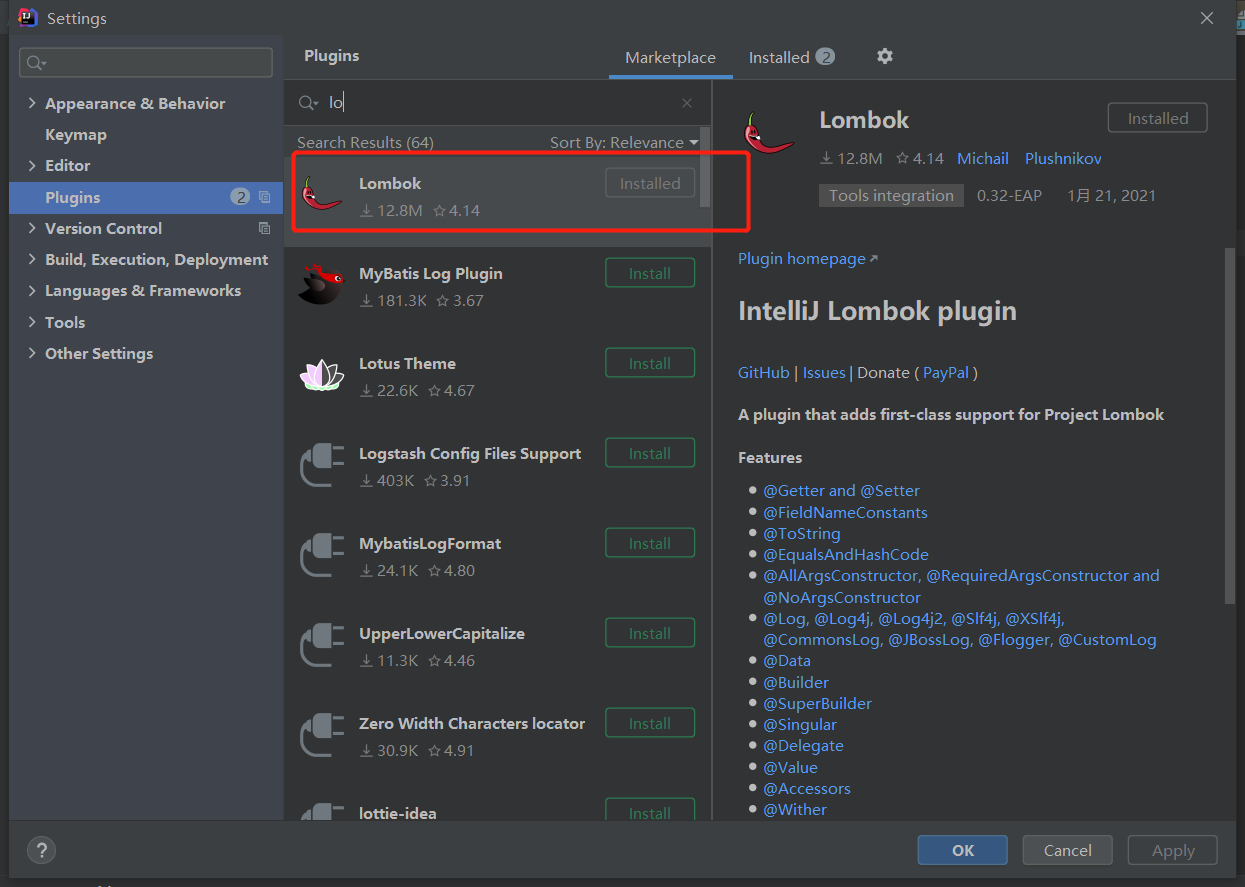
Task: Open the Issues link
Action: (x=824, y=372)
